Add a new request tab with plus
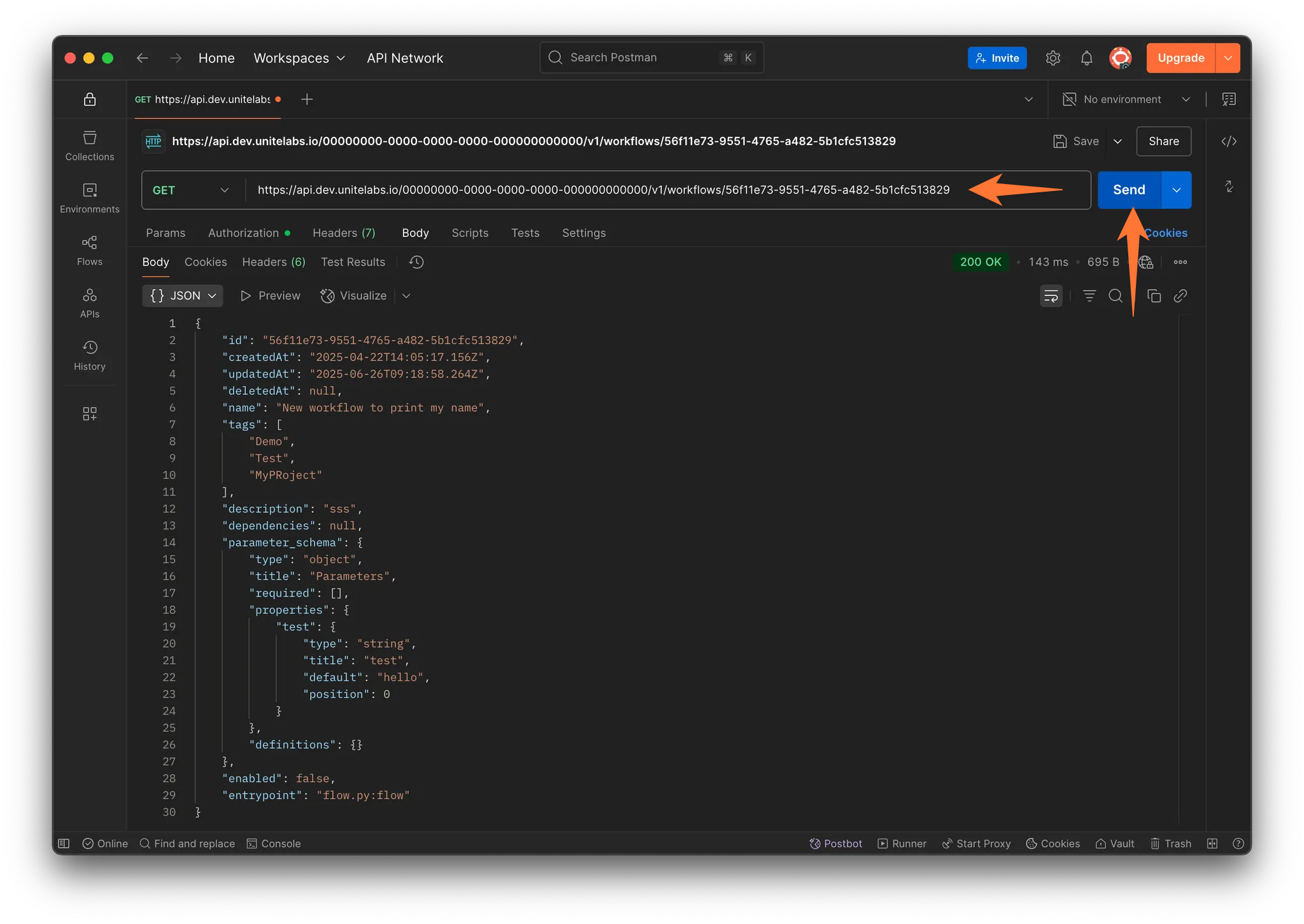This screenshot has width=1304, height=924. pyautogui.click(x=307, y=99)
